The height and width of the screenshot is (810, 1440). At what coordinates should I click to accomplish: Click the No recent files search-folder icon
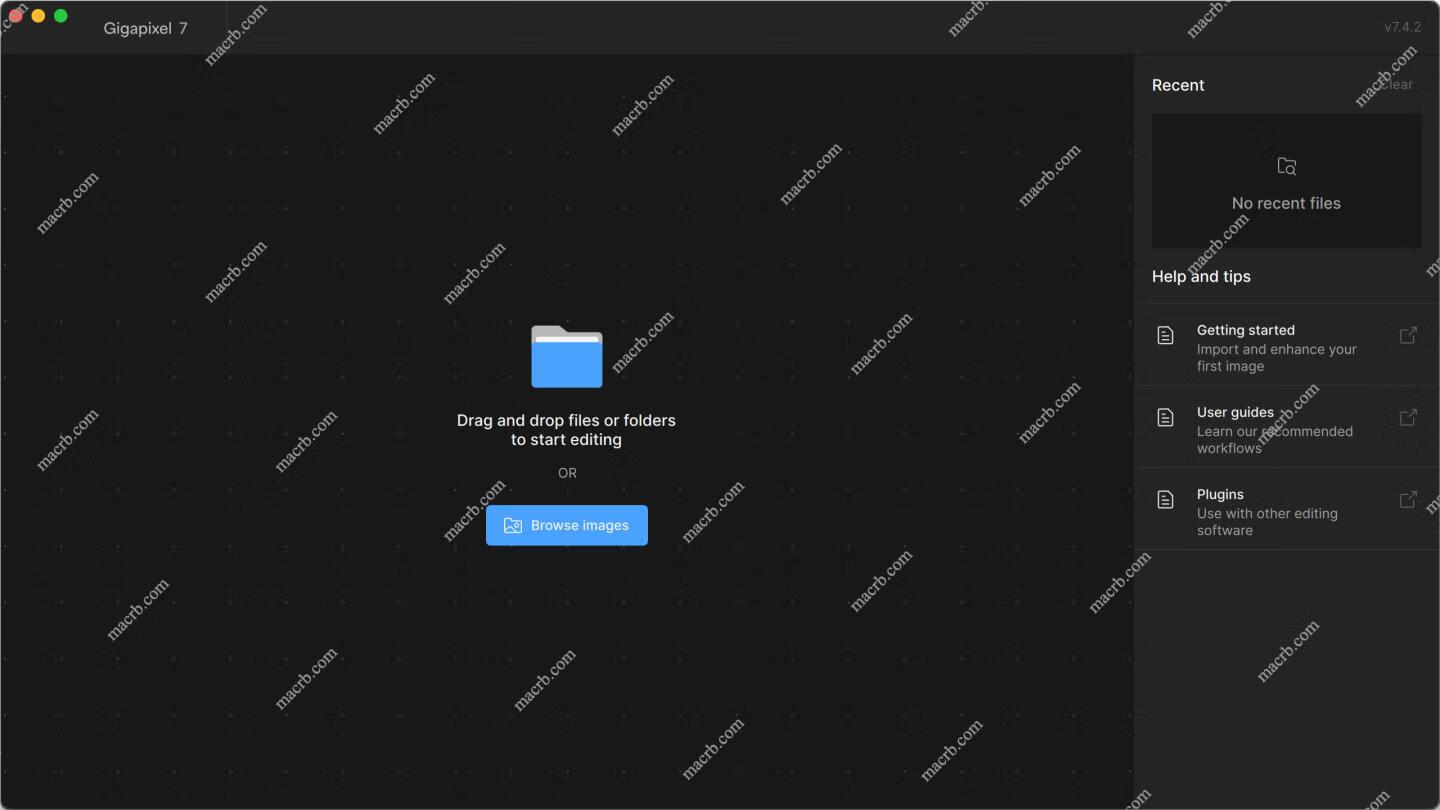click(x=1287, y=166)
